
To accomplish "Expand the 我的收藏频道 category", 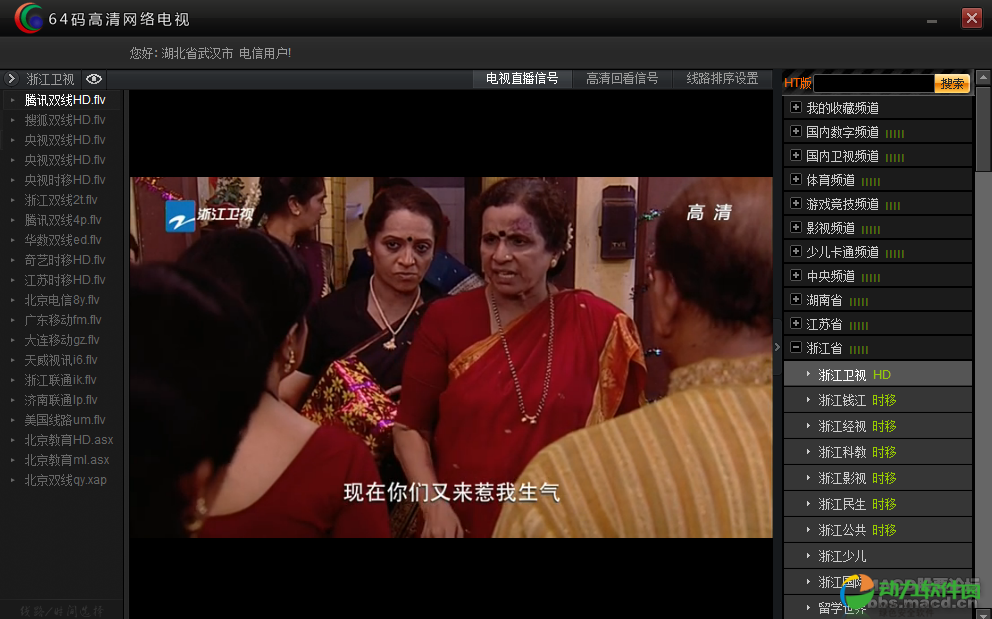I will click(796, 108).
